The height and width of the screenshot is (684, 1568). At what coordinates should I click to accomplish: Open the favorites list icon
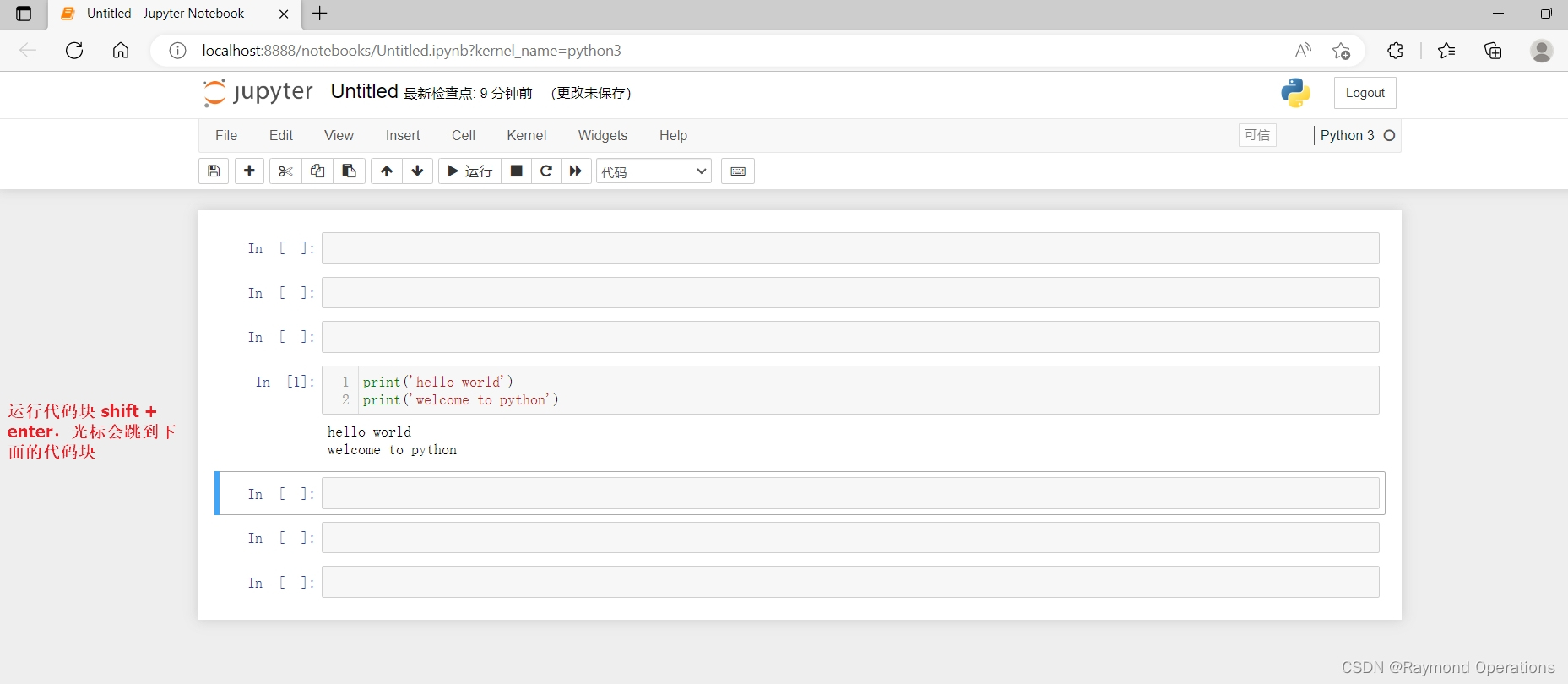[x=1446, y=51]
